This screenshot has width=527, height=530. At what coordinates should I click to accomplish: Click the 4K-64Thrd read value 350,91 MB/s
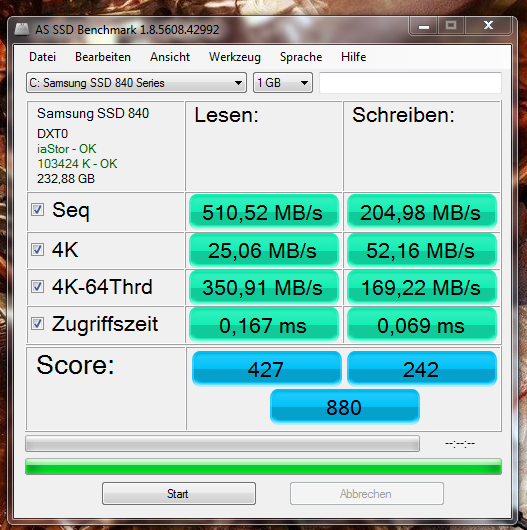[264, 287]
